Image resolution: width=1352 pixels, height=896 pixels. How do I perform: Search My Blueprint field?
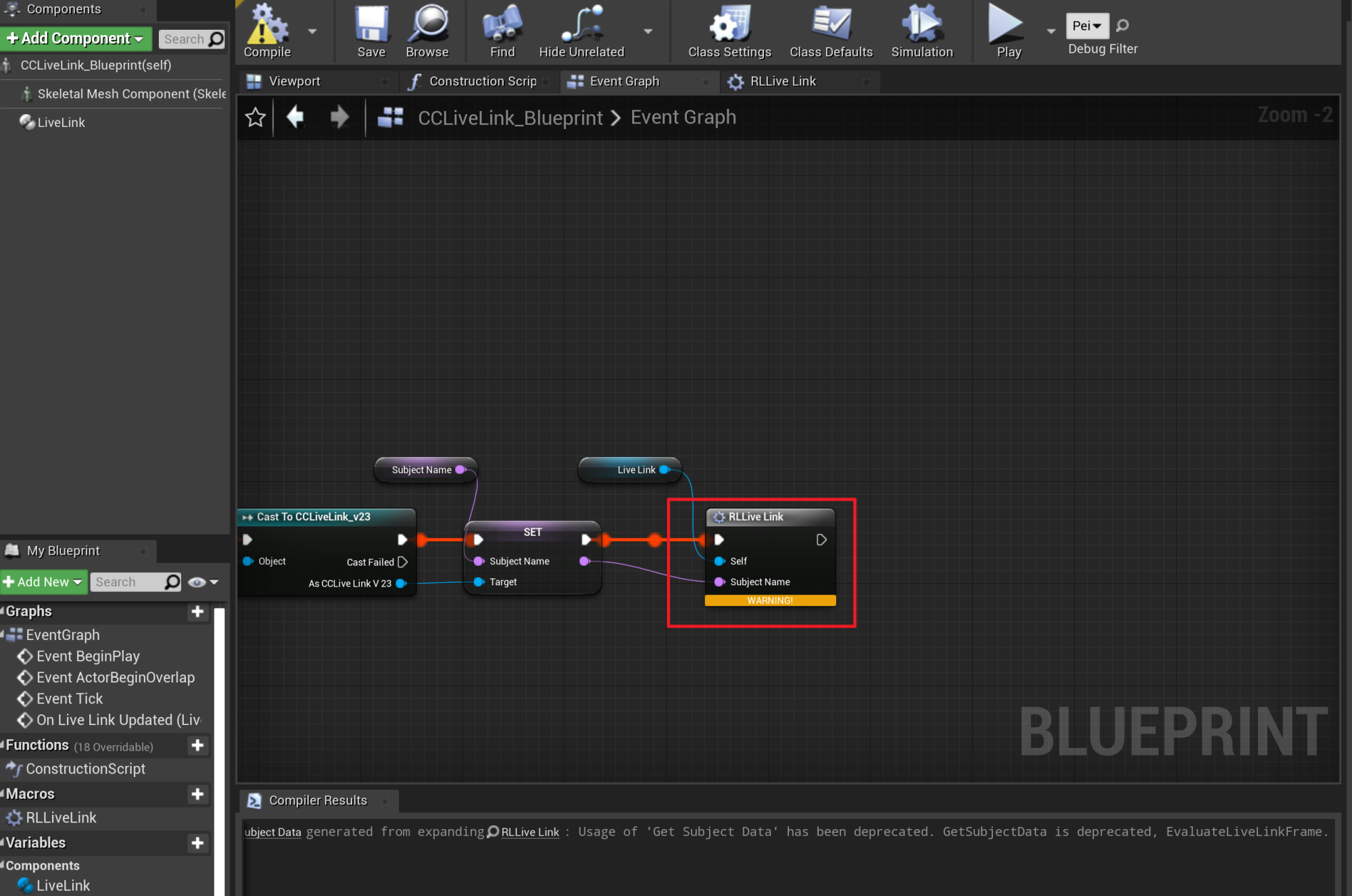click(x=135, y=582)
